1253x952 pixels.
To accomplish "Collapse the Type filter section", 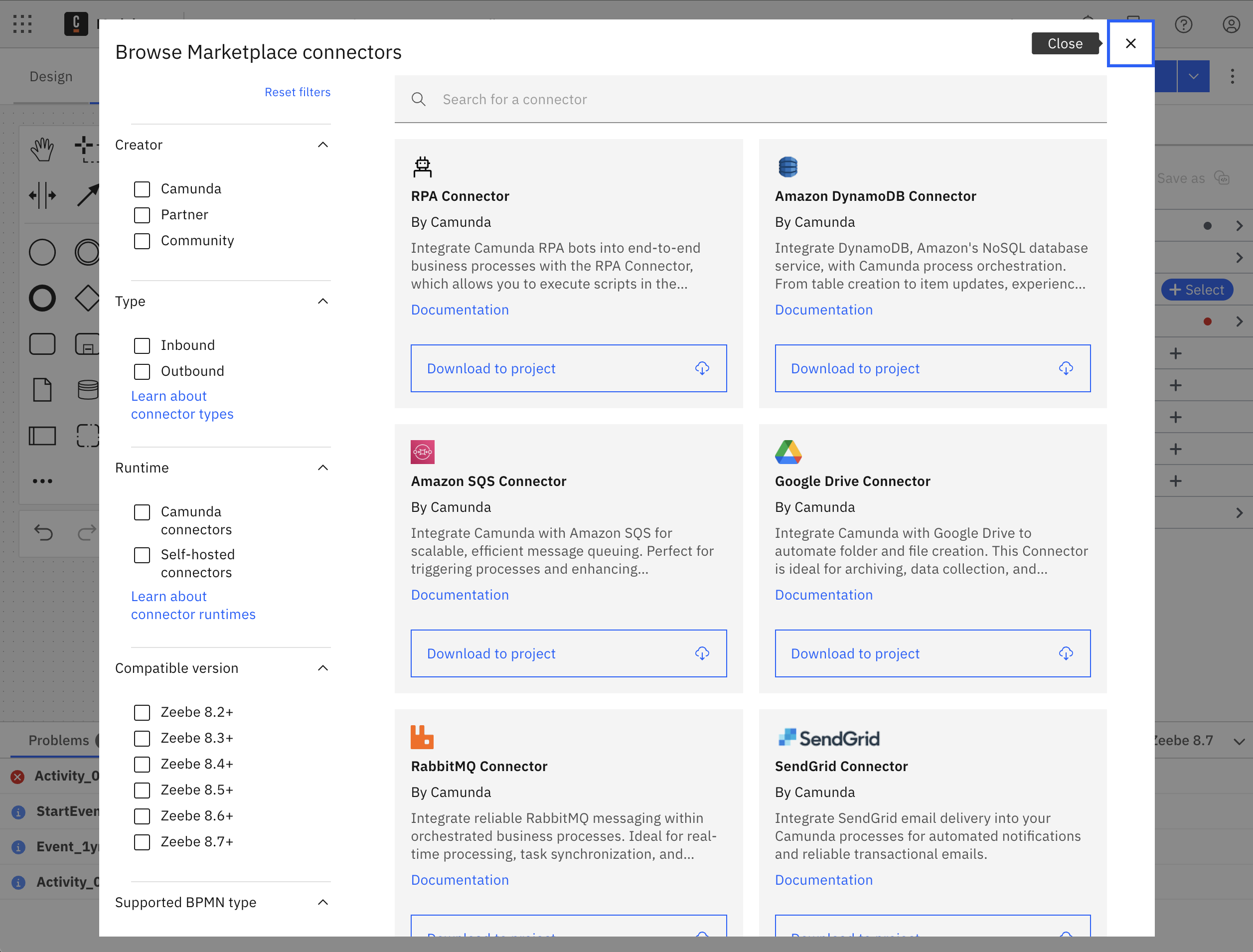I will (x=323, y=301).
